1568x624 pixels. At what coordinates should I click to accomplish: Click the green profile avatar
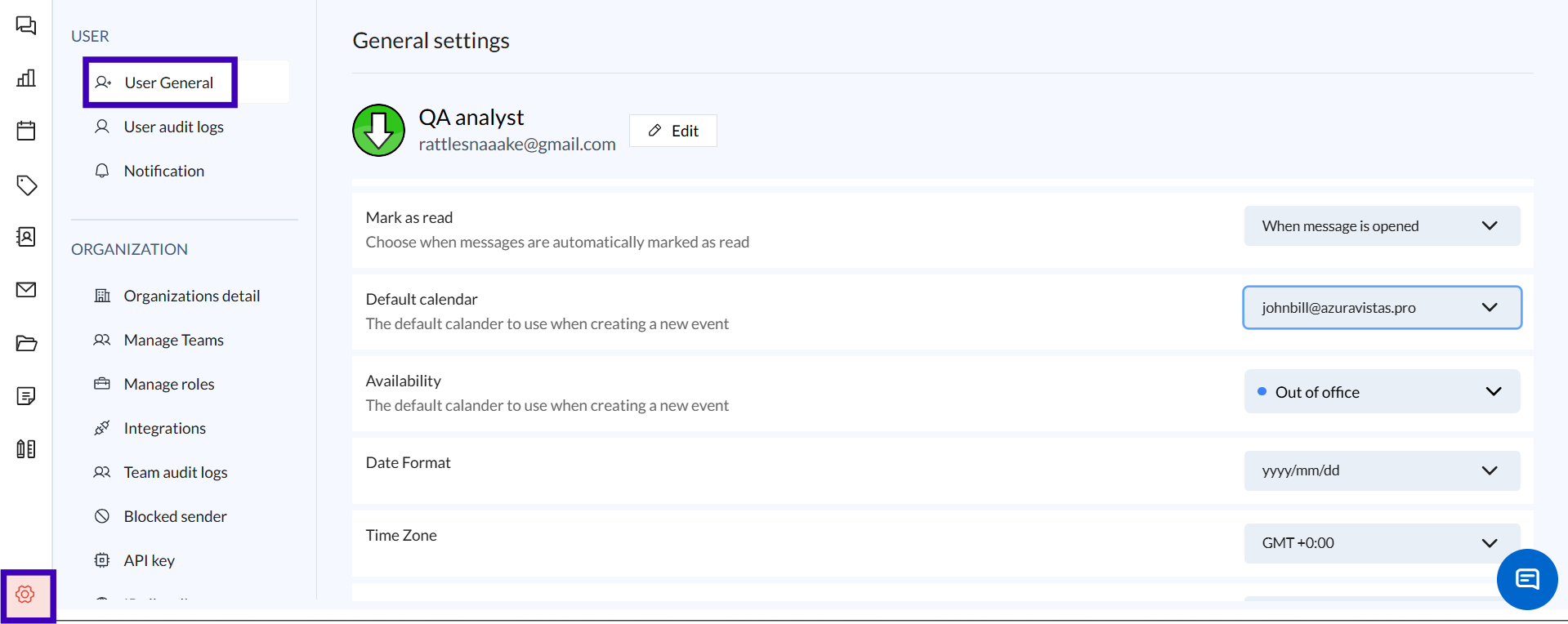coord(378,130)
